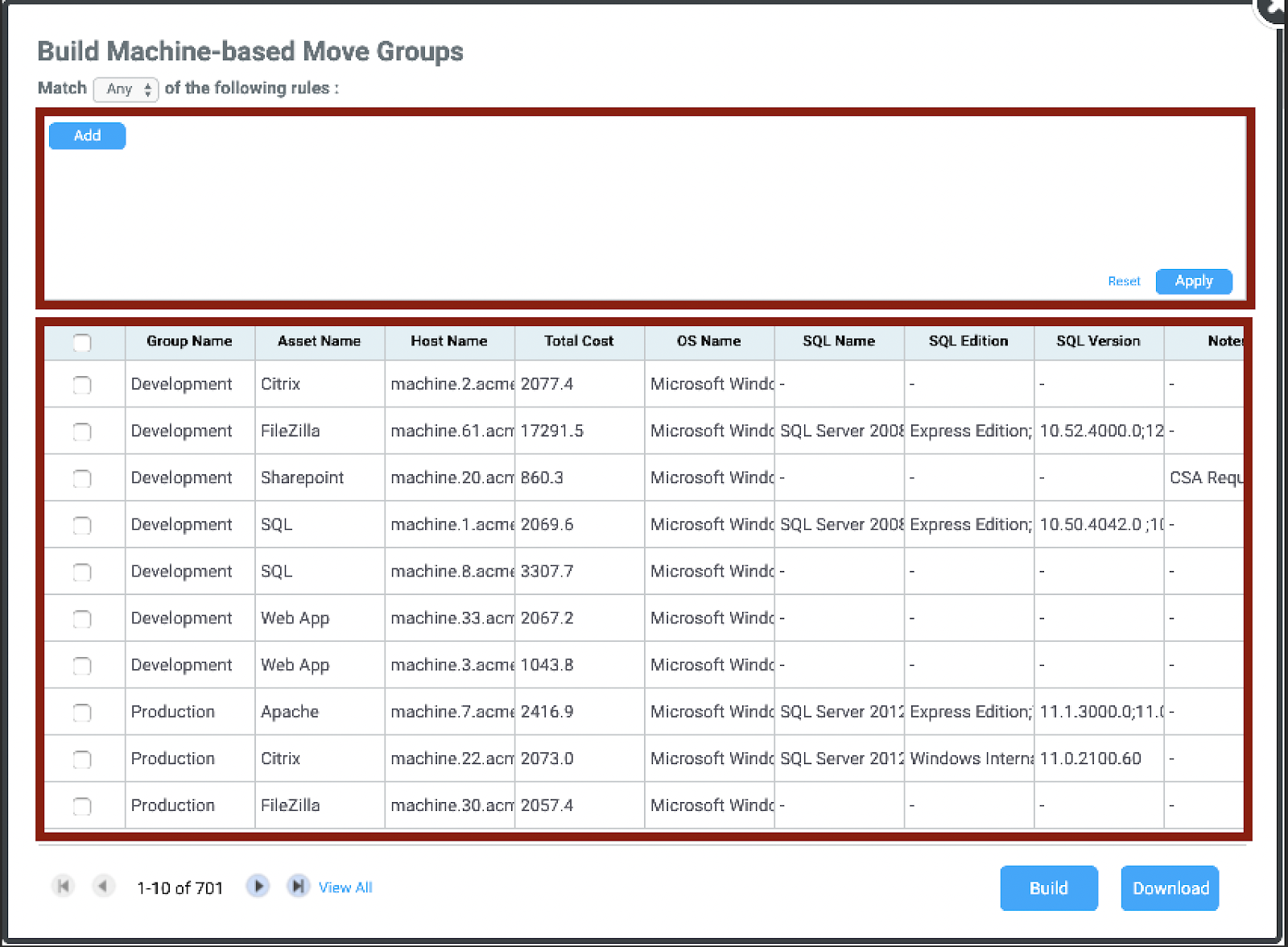
Task: Select checkbox for Development Sharepoint row
Action: point(82,478)
